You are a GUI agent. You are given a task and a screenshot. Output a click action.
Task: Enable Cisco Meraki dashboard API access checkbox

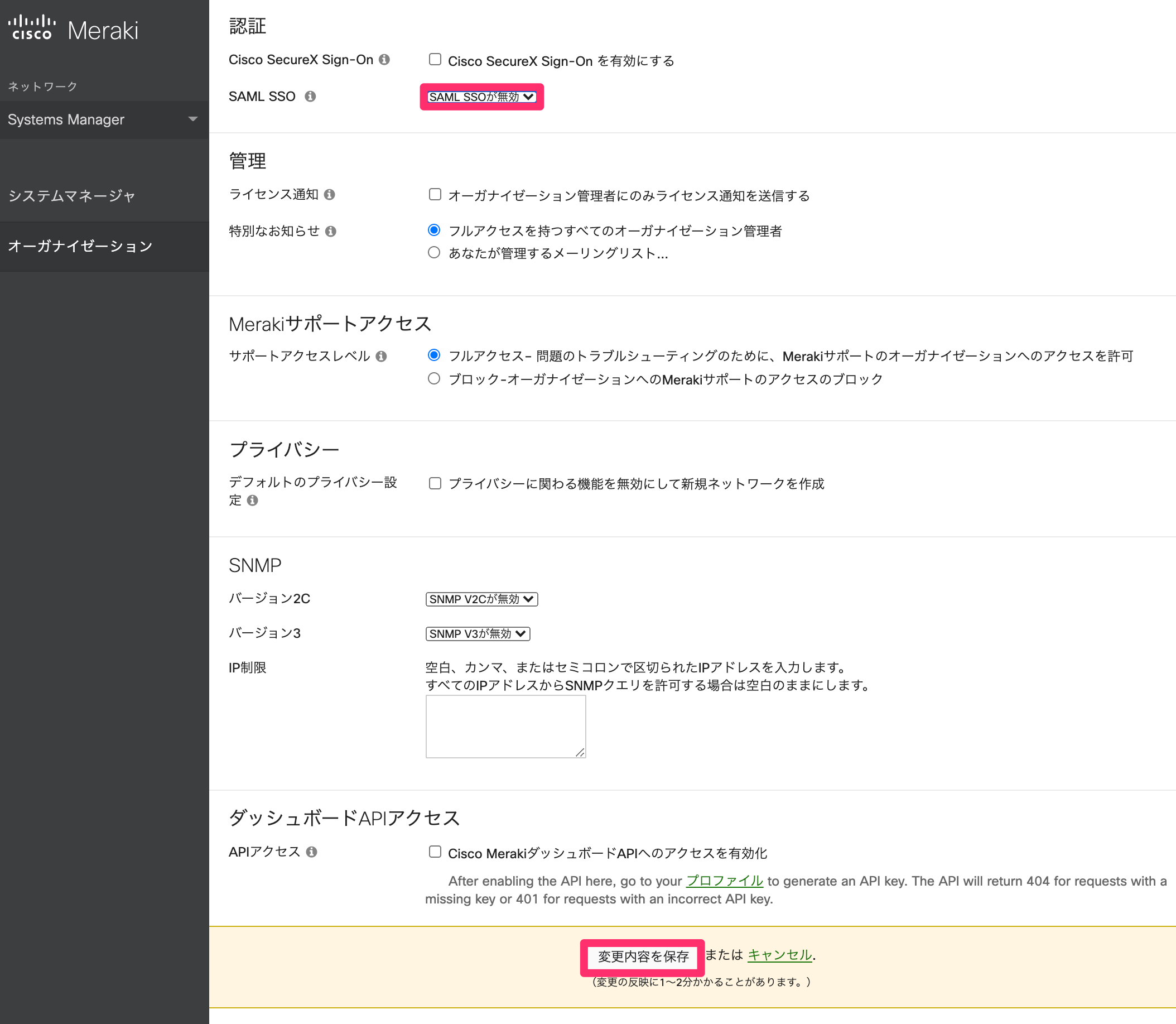pos(435,852)
